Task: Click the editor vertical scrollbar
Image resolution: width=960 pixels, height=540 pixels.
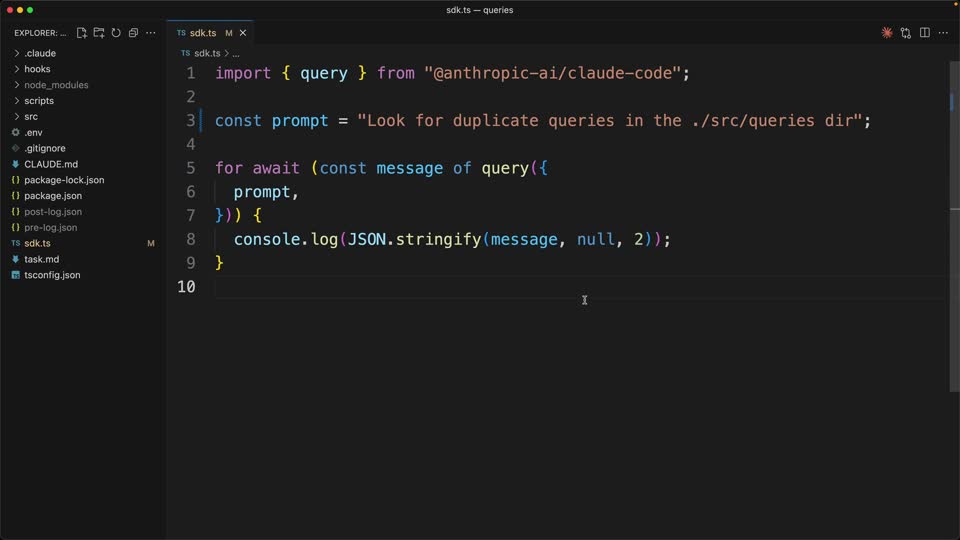Action: click(954, 227)
